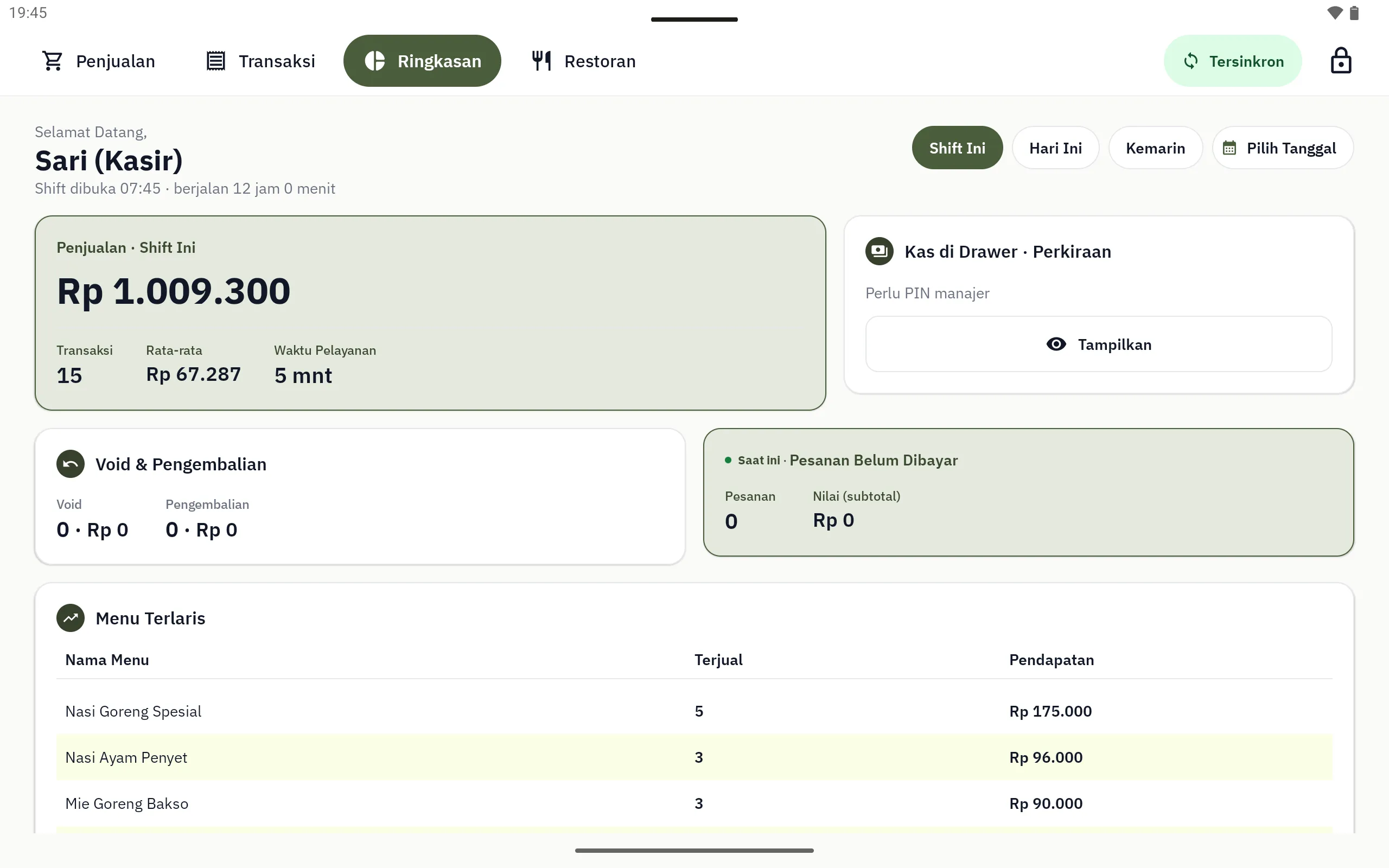The height and width of the screenshot is (868, 1389).
Task: Click the Nama Menu column header
Action: [x=107, y=660]
